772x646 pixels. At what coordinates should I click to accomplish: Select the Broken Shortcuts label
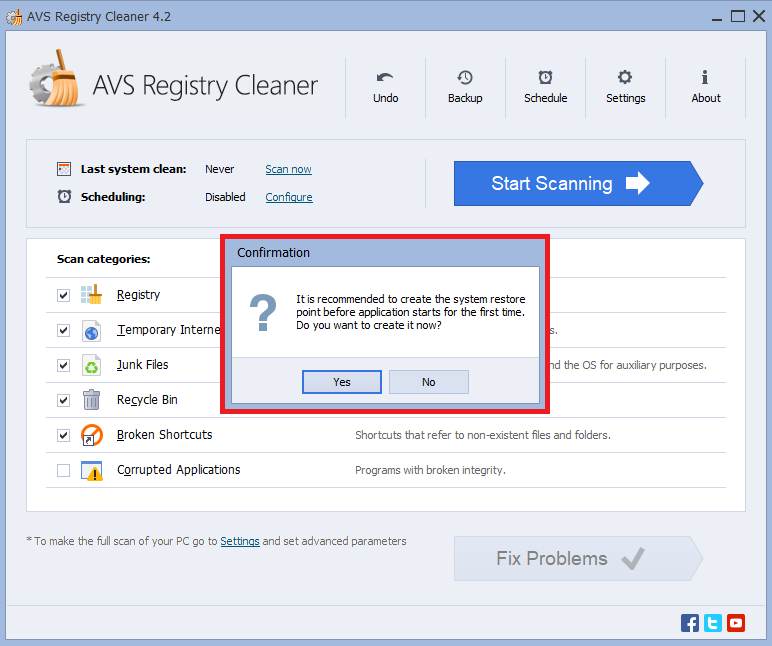tap(164, 435)
